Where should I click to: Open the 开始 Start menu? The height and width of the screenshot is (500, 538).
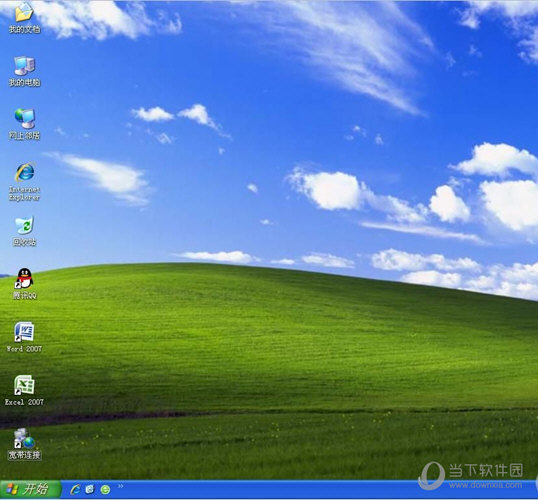tap(31, 489)
